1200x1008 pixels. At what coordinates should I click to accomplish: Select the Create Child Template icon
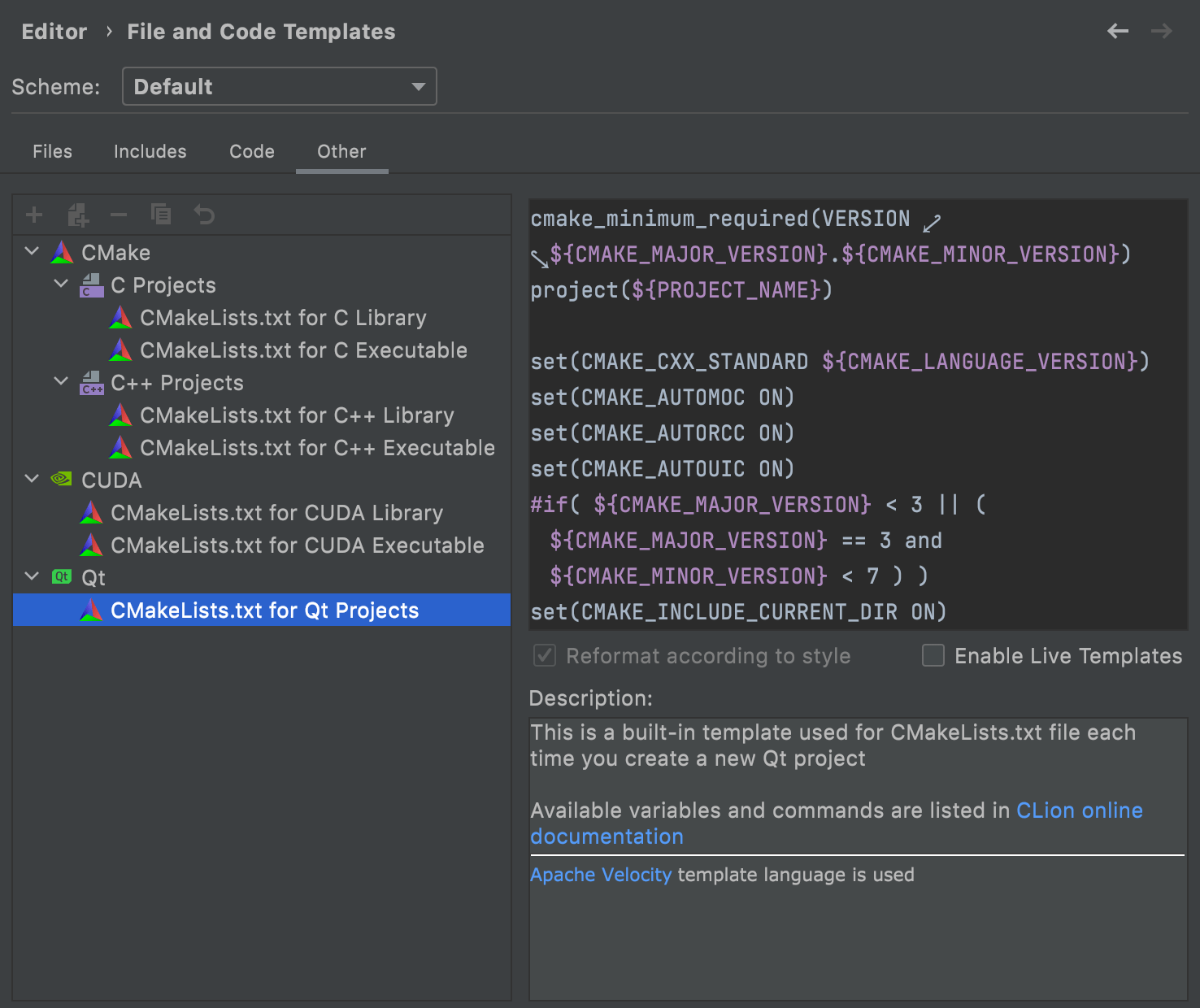(77, 214)
